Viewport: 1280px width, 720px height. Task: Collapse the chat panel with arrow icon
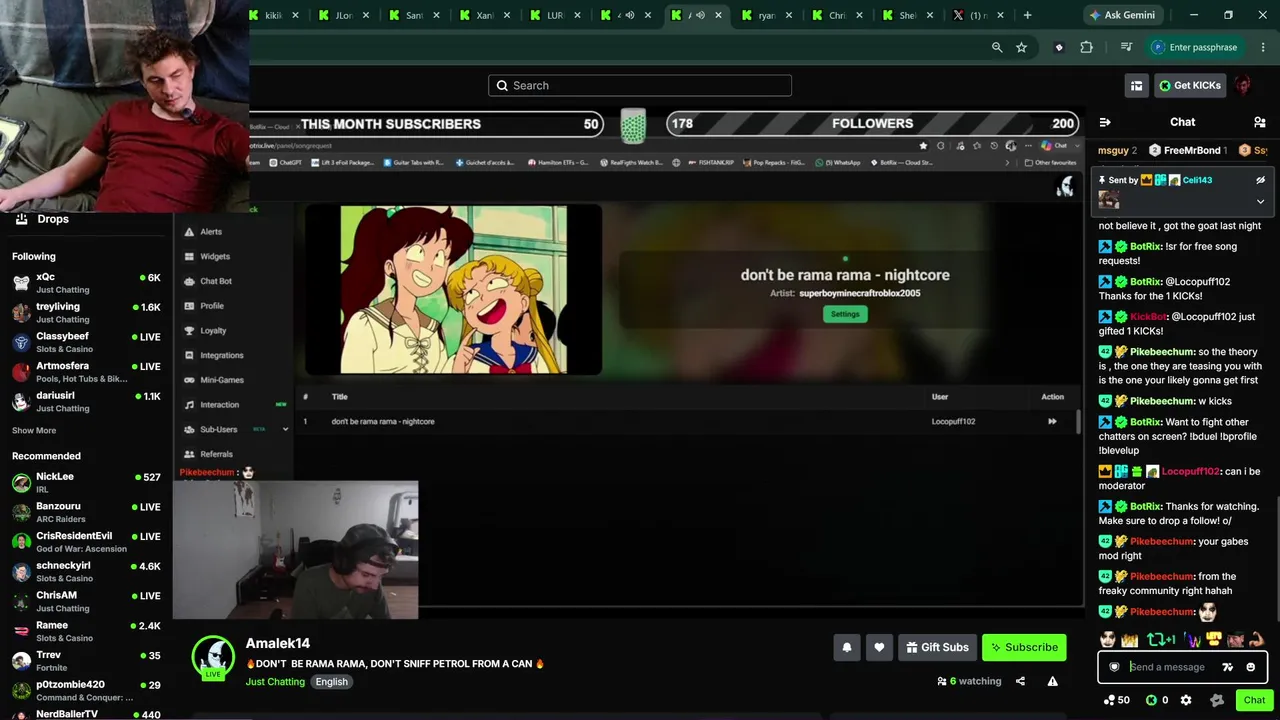point(1105,122)
